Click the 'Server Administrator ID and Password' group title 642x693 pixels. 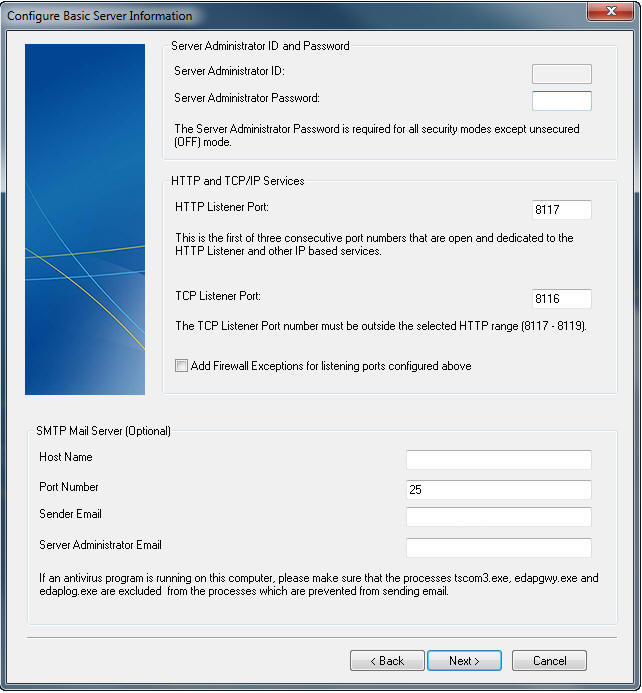coord(260,46)
